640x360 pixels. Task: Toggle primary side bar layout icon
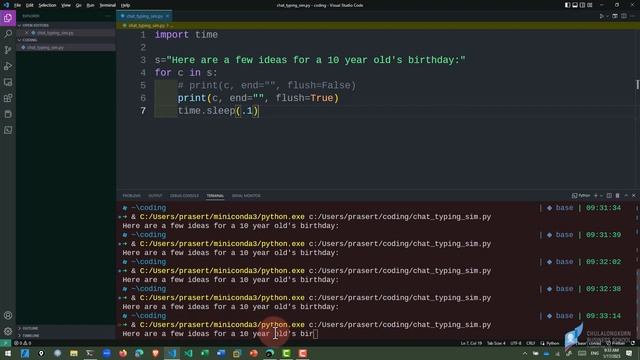point(567,5)
